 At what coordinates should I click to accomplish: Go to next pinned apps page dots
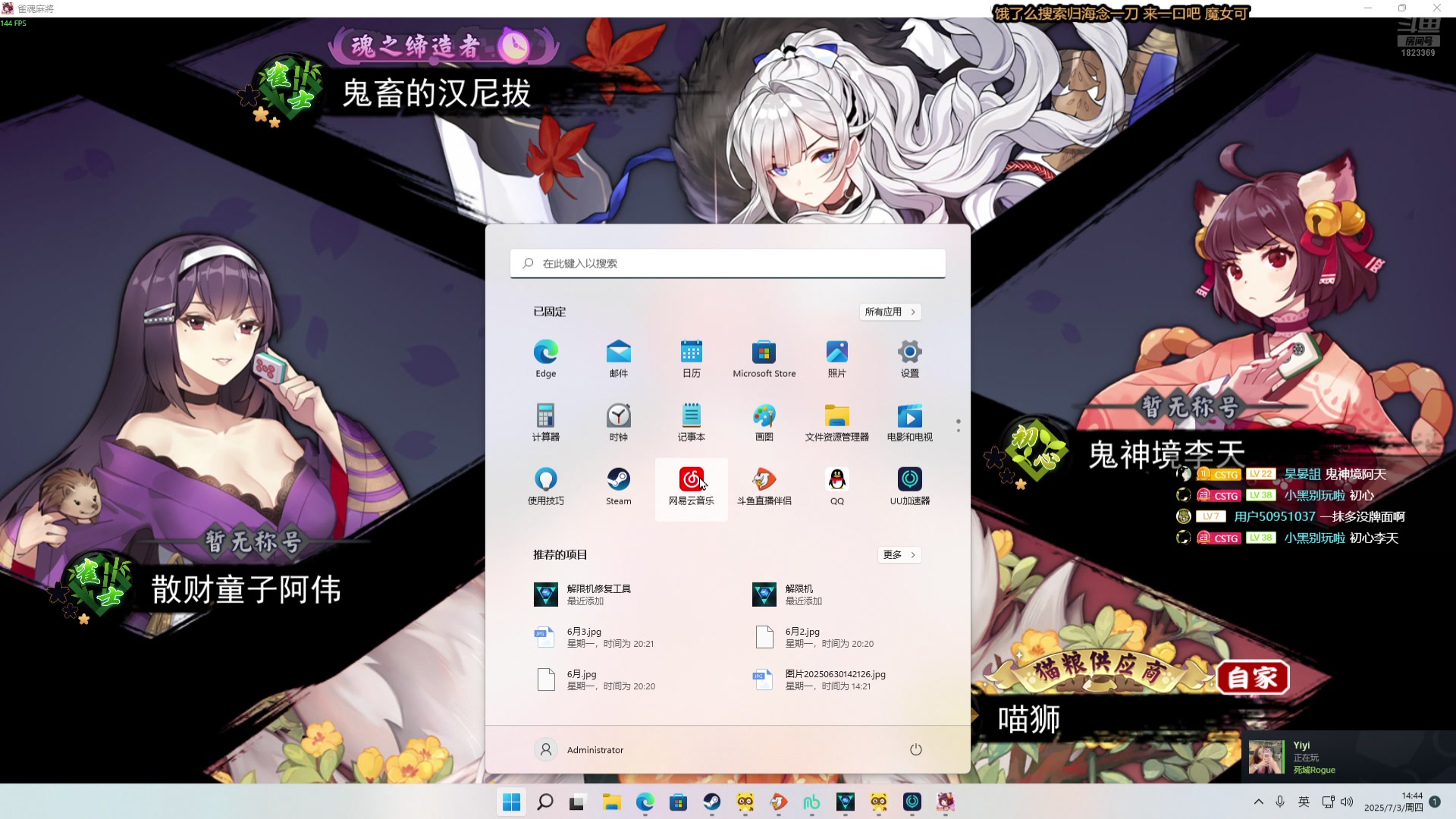pos(958,425)
